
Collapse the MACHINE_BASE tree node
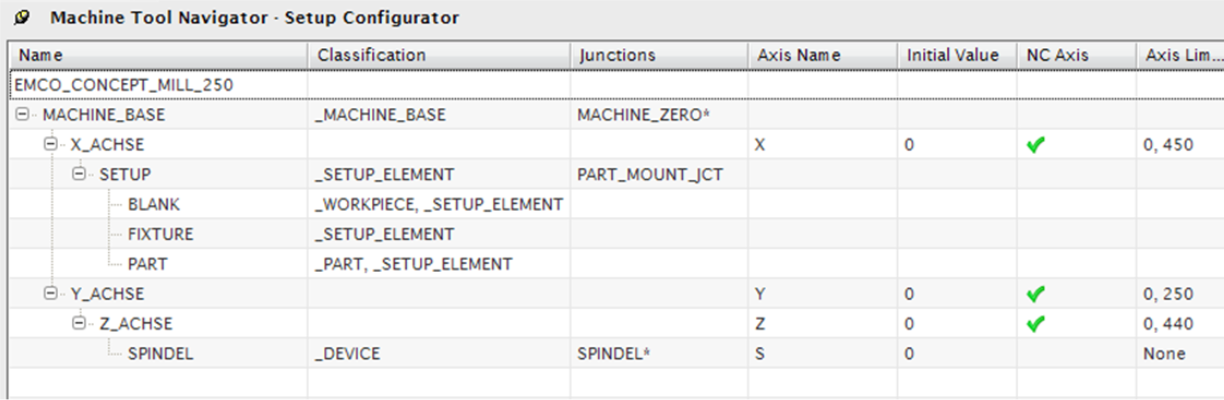23,115
